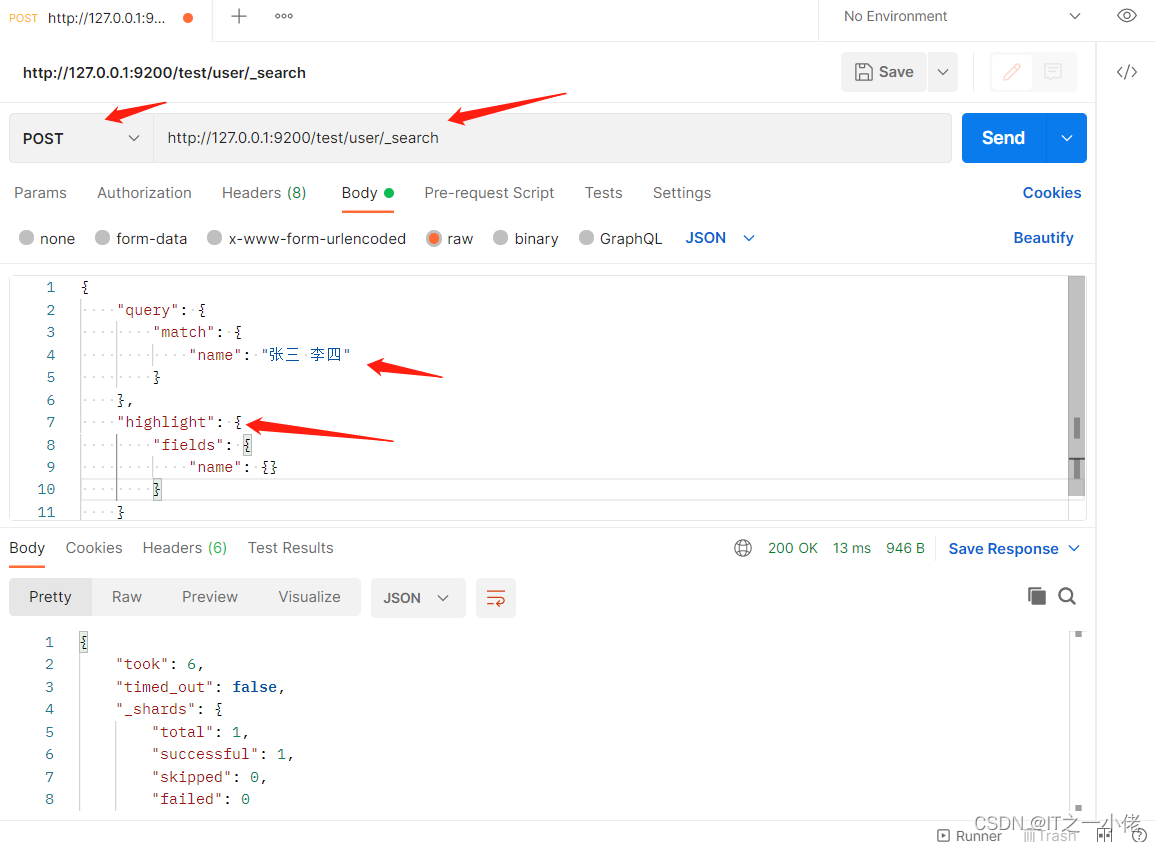Click the 946 B response size

pyautogui.click(x=905, y=548)
